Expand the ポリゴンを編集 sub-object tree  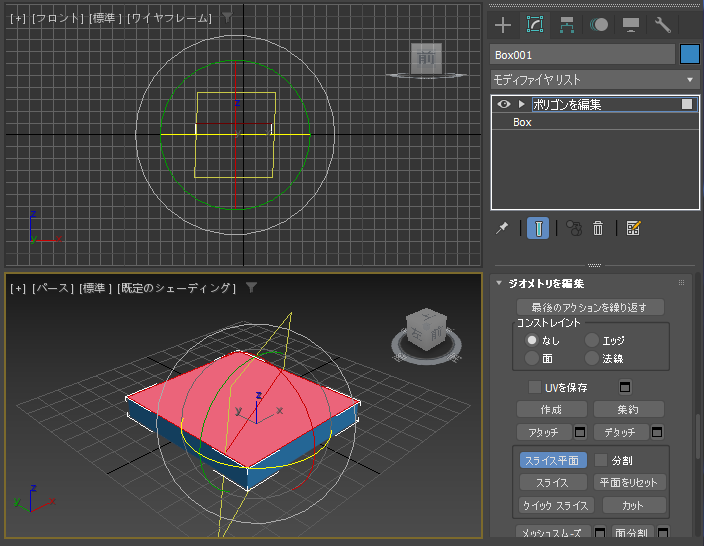coord(521,104)
